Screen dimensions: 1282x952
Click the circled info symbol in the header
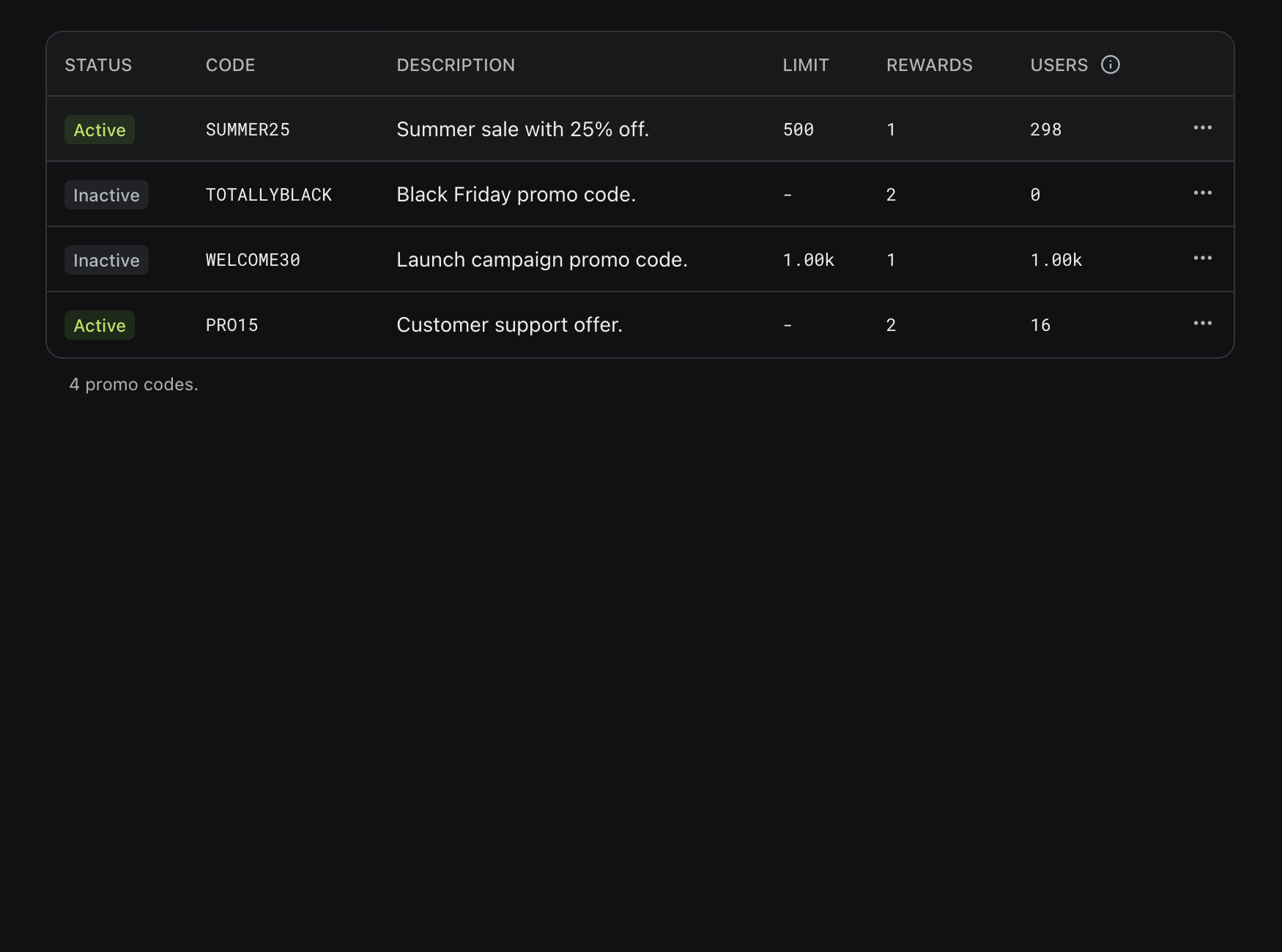tap(1111, 65)
